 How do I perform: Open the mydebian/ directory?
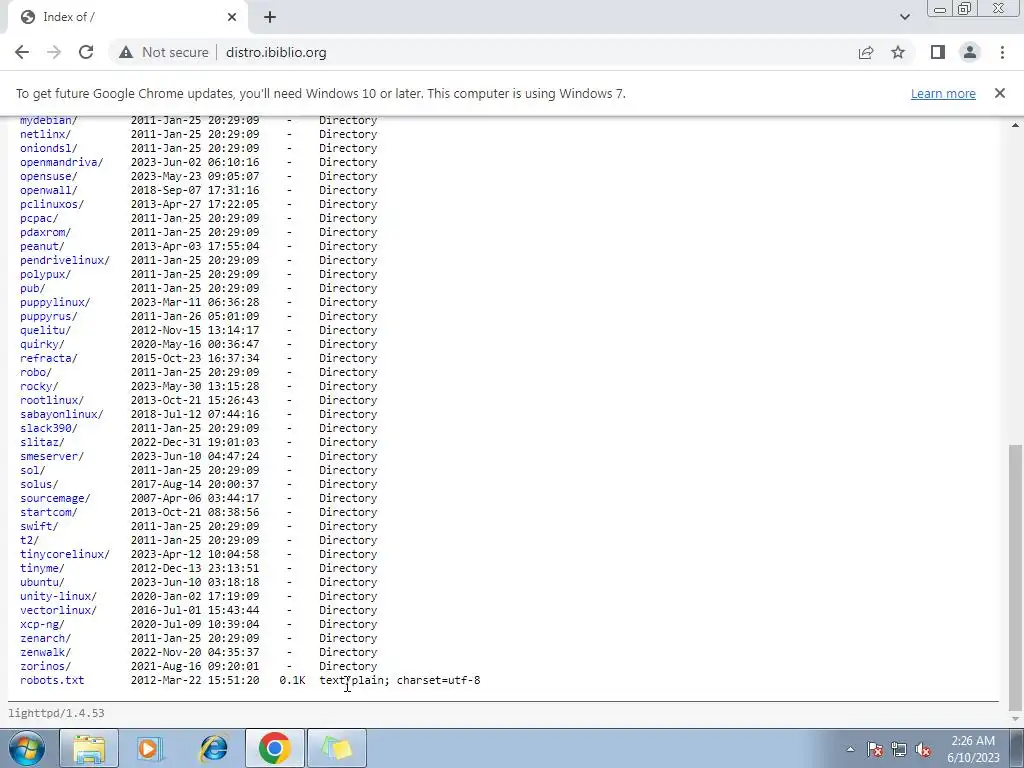pyautogui.click(x=49, y=120)
